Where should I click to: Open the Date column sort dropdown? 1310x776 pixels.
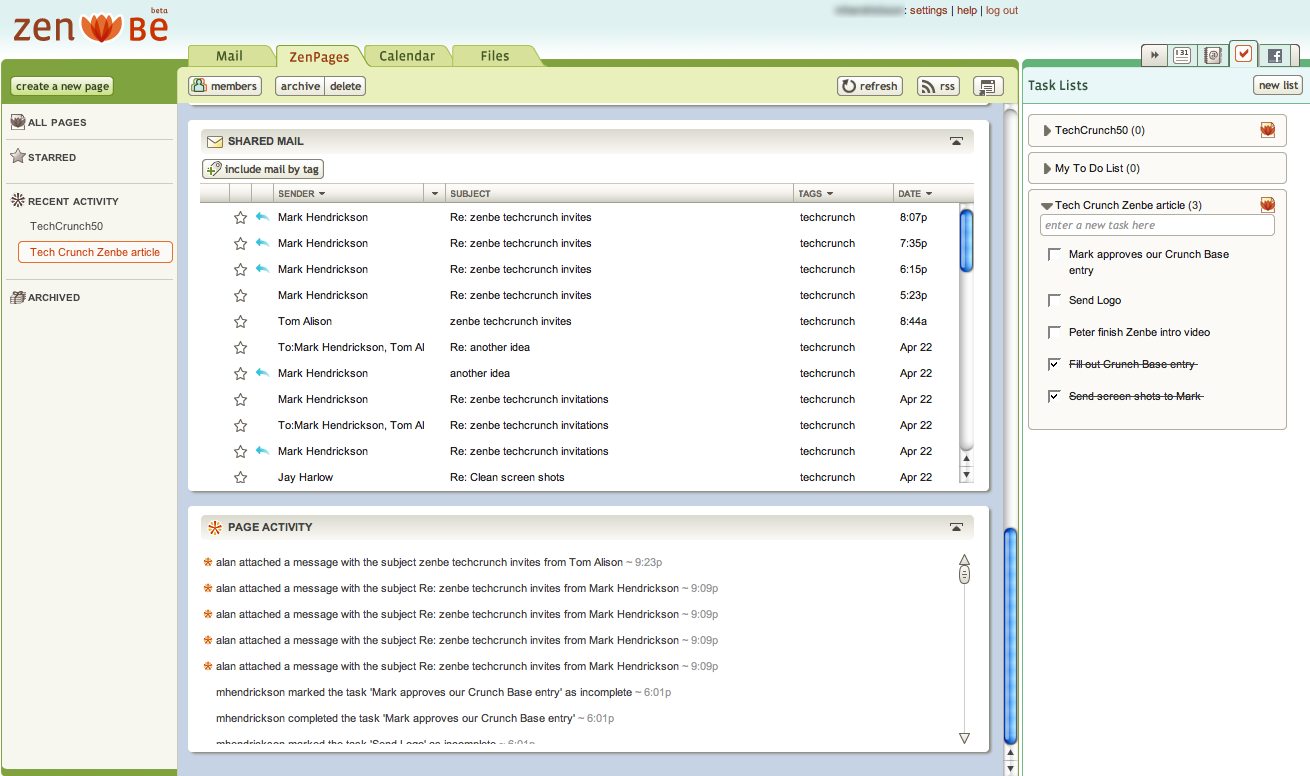[x=929, y=194]
